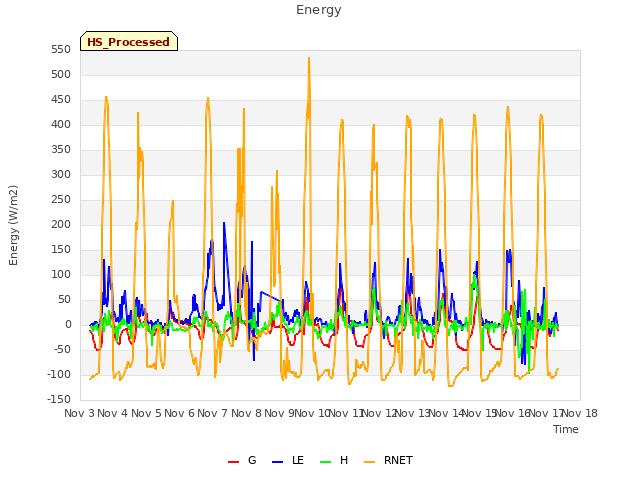Image resolution: width=640 pixels, height=480 pixels.
Task: Click the Nov 3 x-axis date label
Action: pos(80,413)
